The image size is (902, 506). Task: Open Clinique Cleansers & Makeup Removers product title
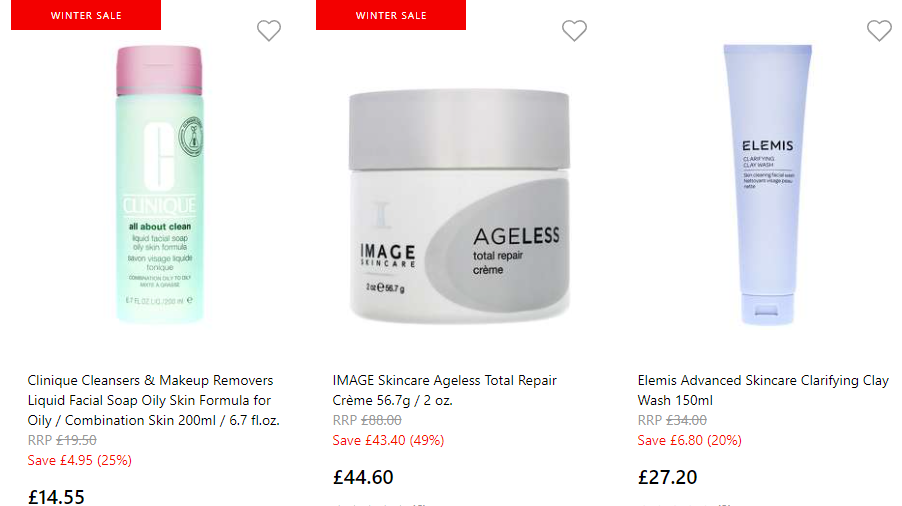pyautogui.click(x=154, y=400)
